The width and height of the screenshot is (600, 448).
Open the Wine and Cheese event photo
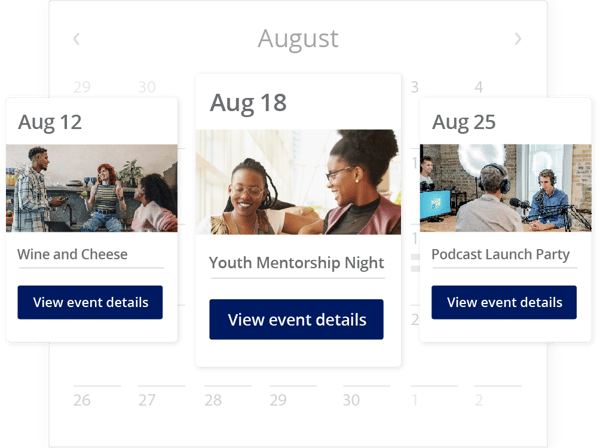point(91,188)
